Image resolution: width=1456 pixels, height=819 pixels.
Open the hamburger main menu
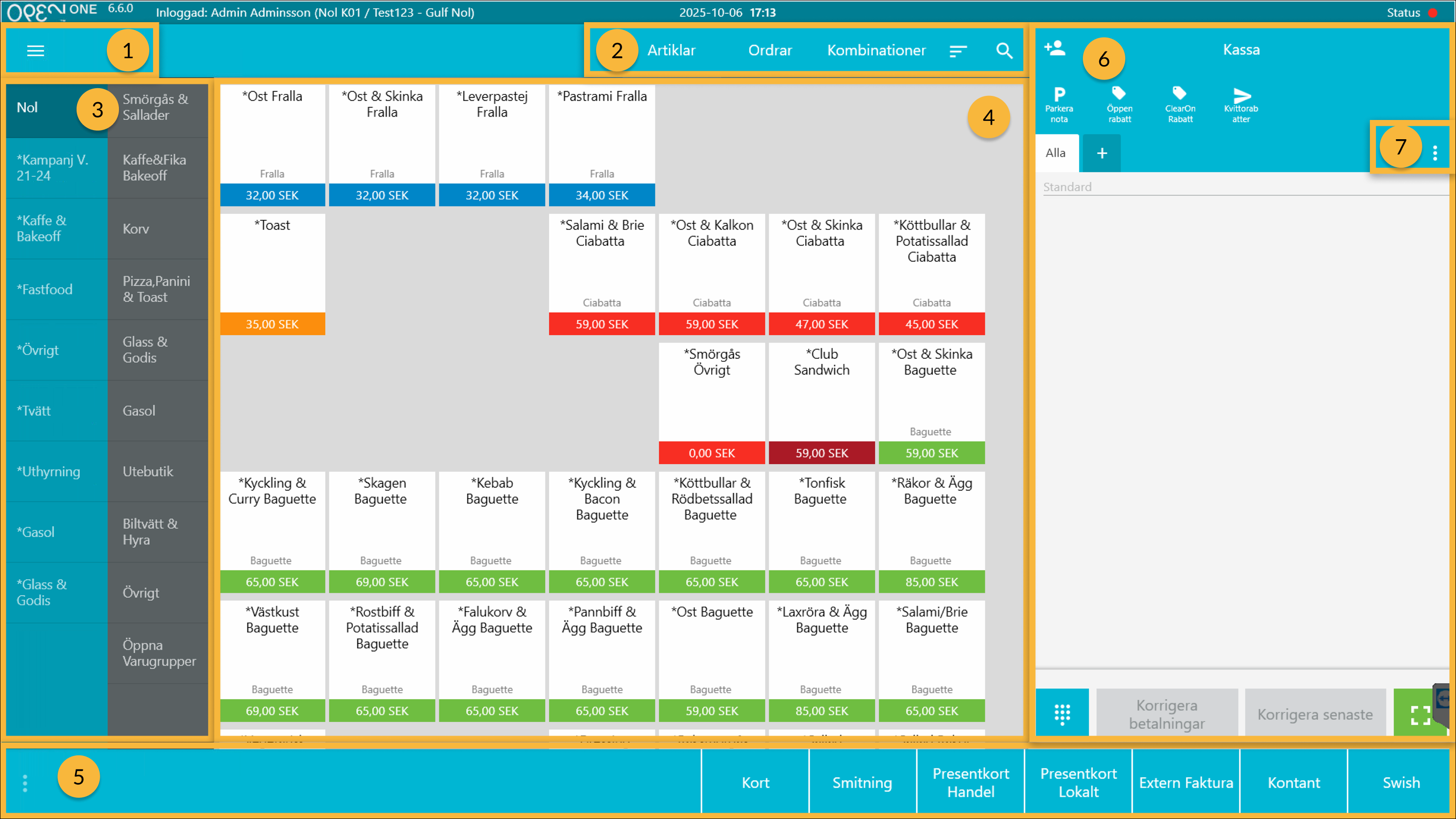(36, 51)
